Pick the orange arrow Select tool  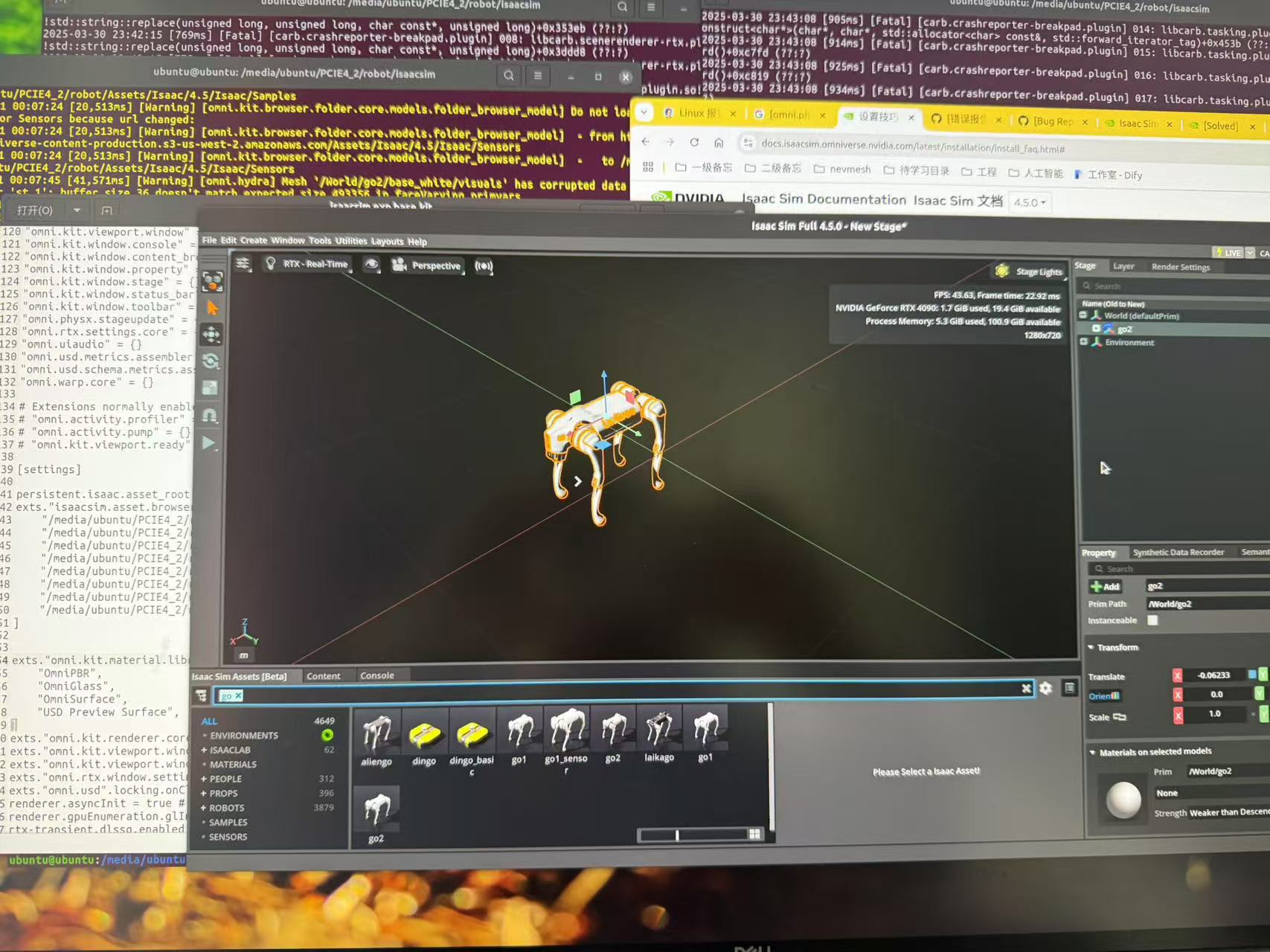point(213,308)
